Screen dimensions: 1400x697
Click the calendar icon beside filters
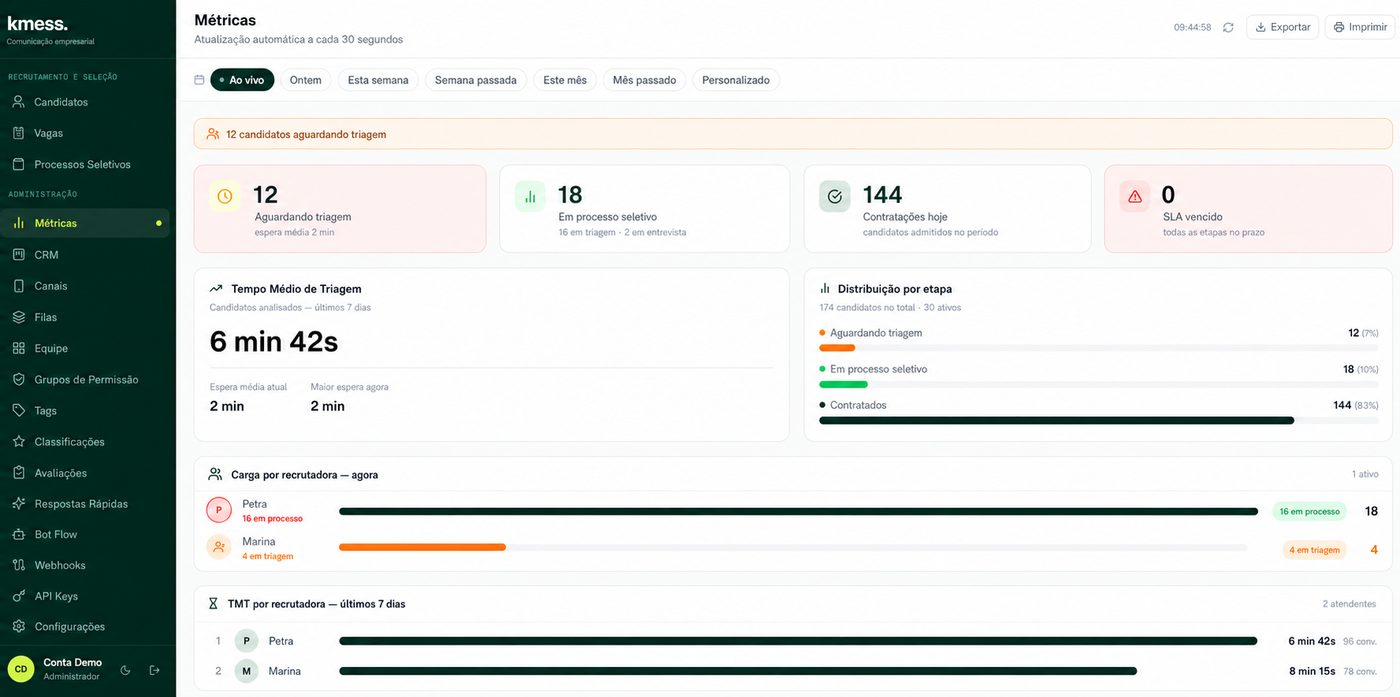(199, 80)
